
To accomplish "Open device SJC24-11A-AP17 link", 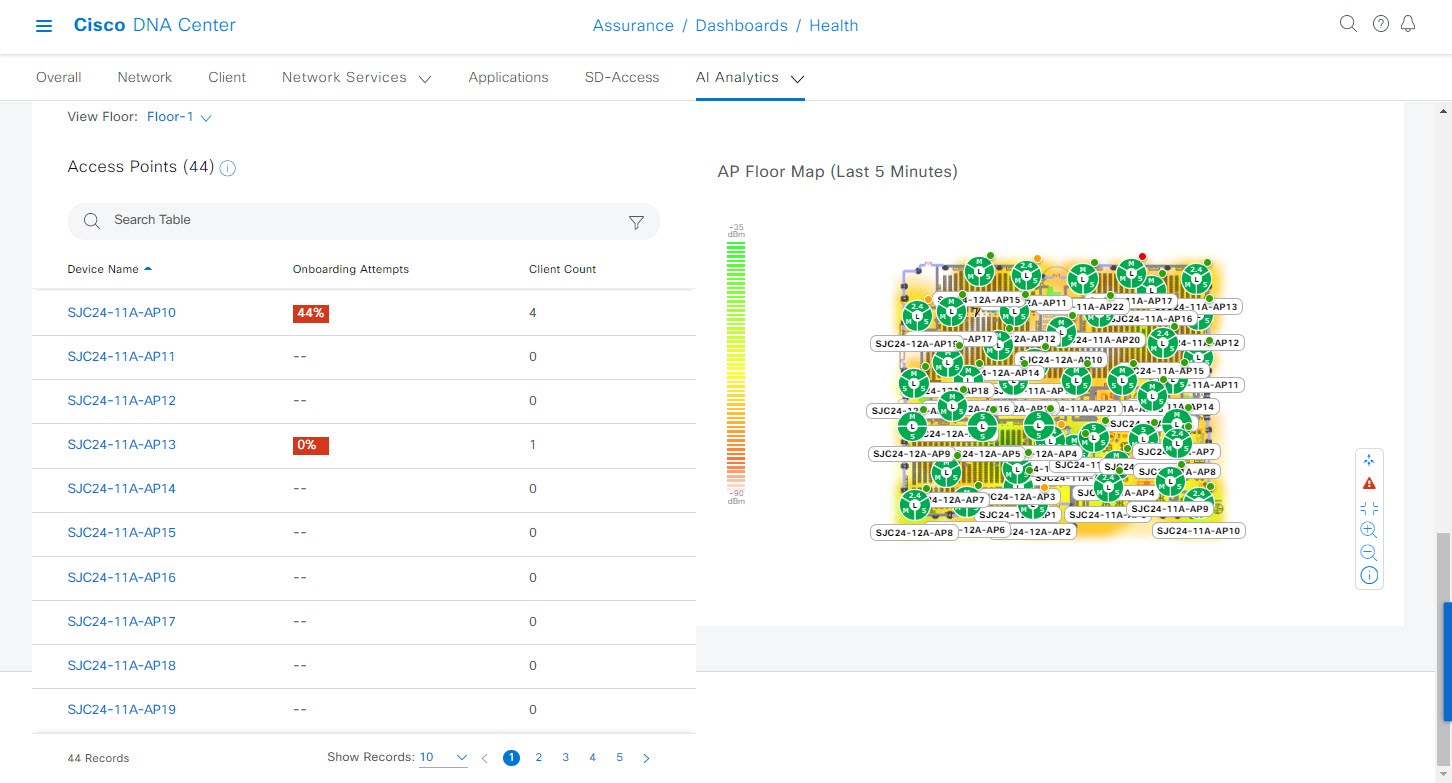I will click(121, 621).
